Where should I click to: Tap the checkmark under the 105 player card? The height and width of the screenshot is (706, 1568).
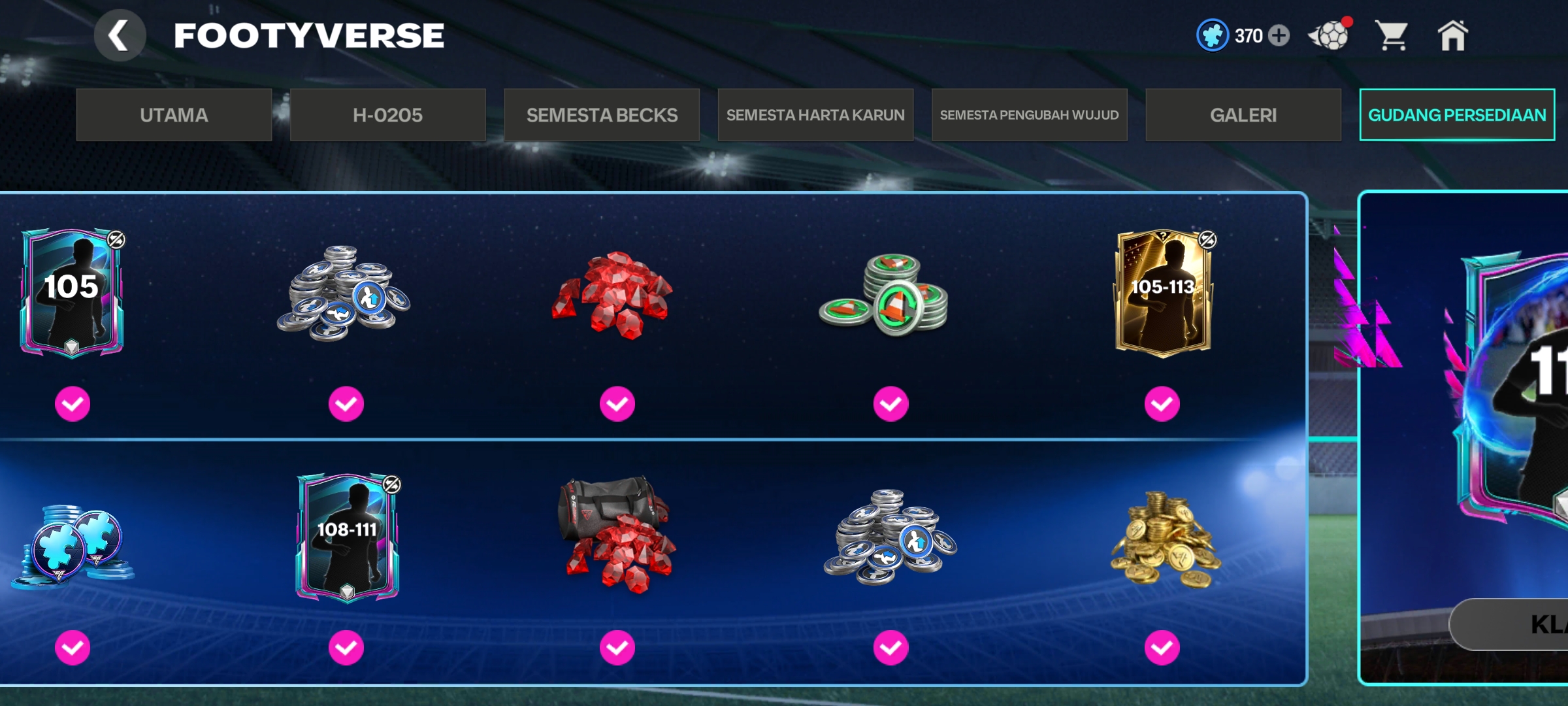73,404
